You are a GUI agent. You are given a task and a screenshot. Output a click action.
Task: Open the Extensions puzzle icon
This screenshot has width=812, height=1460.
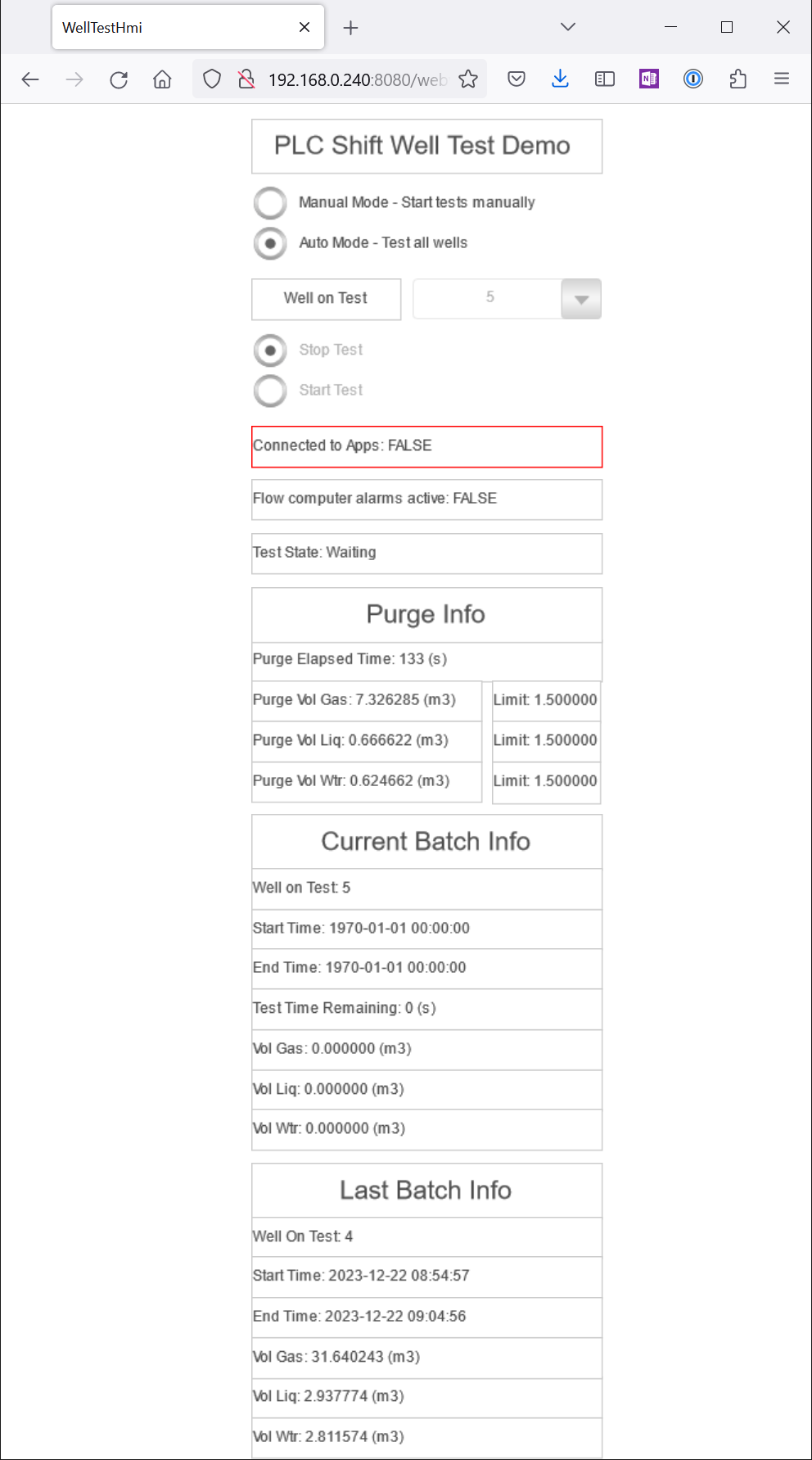click(x=738, y=79)
